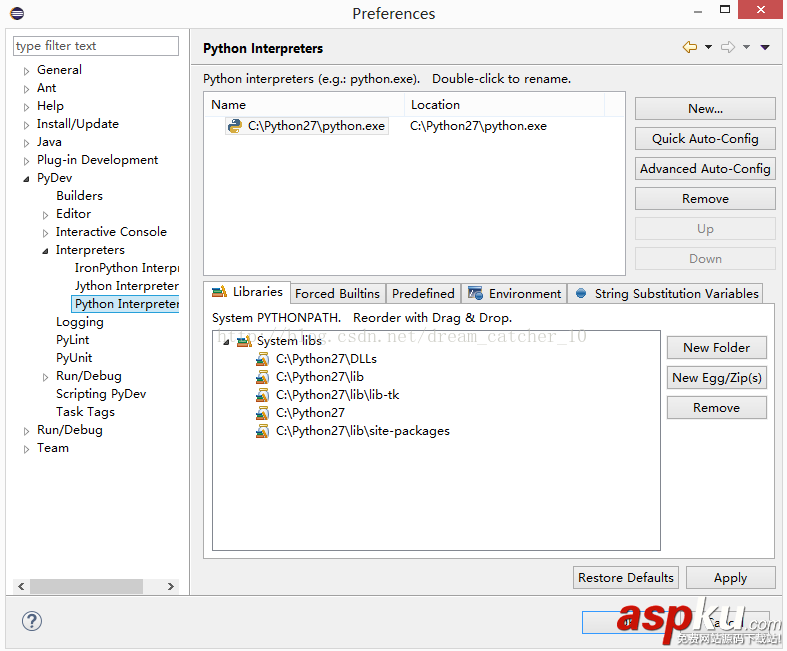Open the forward history dropdown arrow
The height and width of the screenshot is (651, 787).
point(746,47)
